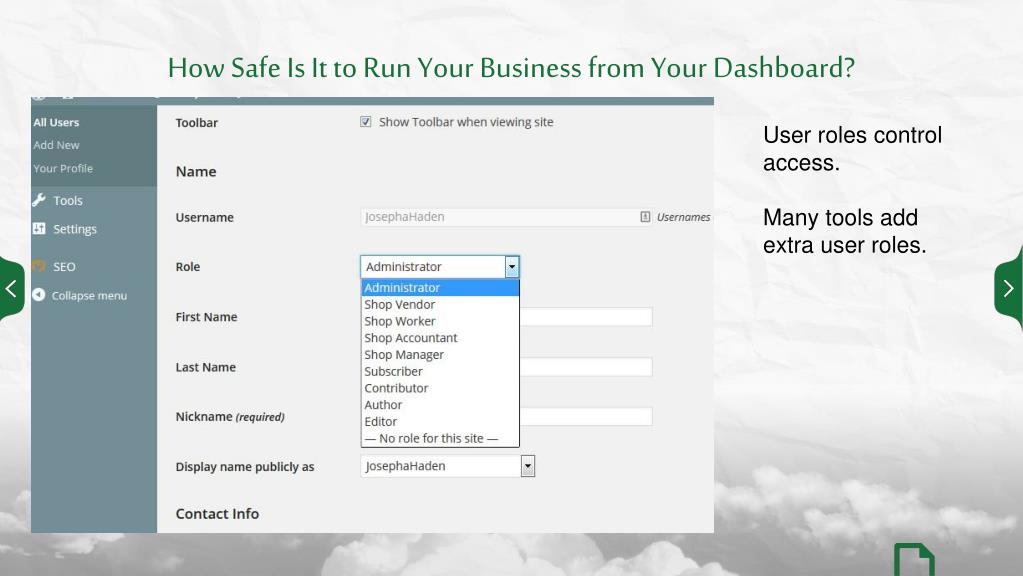Viewport: 1023px width, 576px height.
Task: Select Subscriber role option
Action: point(440,371)
